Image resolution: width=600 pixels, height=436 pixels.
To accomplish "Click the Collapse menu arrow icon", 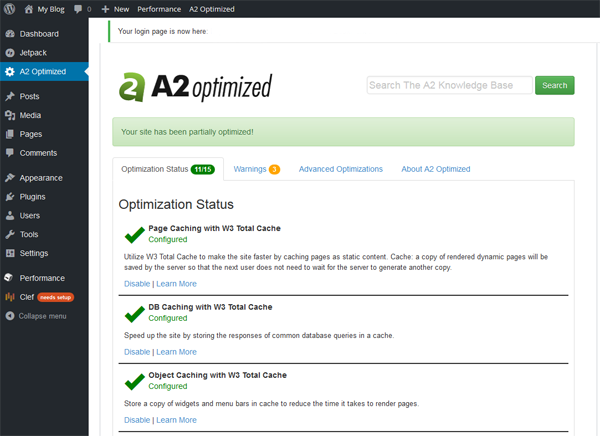I will [10, 316].
